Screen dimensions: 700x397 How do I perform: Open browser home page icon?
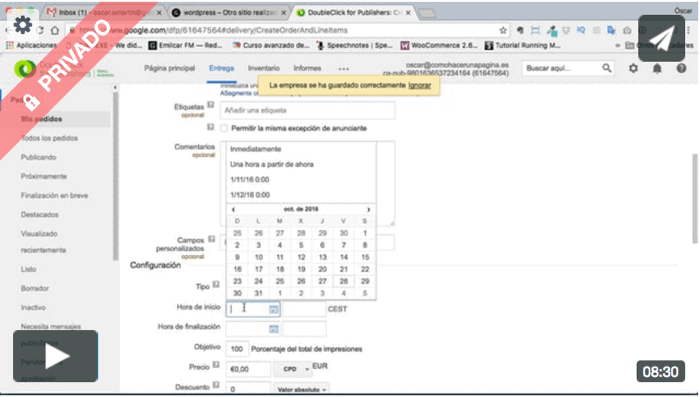coord(55,30)
